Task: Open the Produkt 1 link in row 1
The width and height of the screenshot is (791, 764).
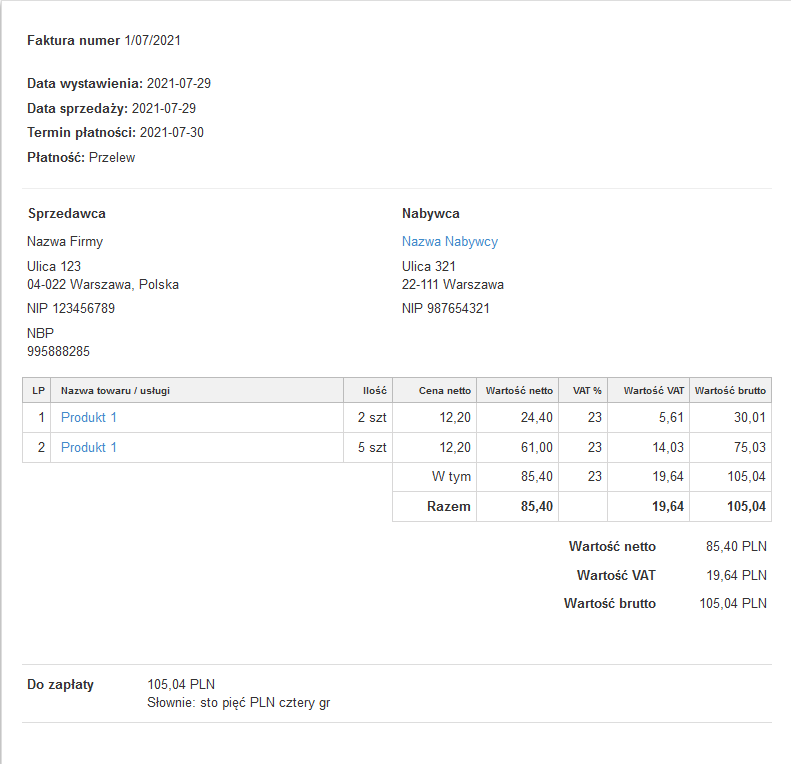Action: click(x=89, y=418)
